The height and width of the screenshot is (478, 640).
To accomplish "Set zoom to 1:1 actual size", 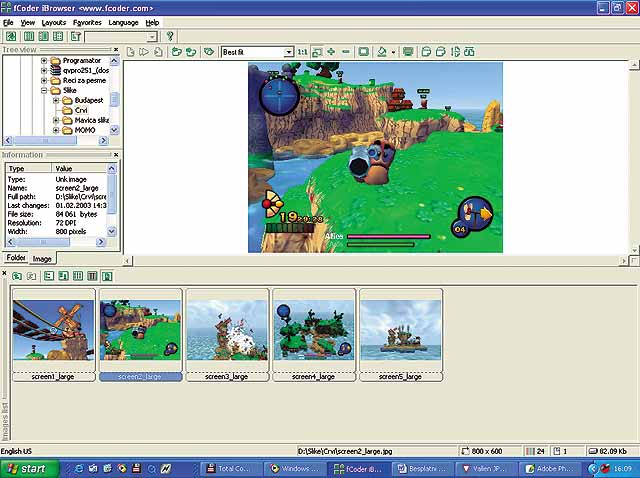I will pyautogui.click(x=302, y=52).
